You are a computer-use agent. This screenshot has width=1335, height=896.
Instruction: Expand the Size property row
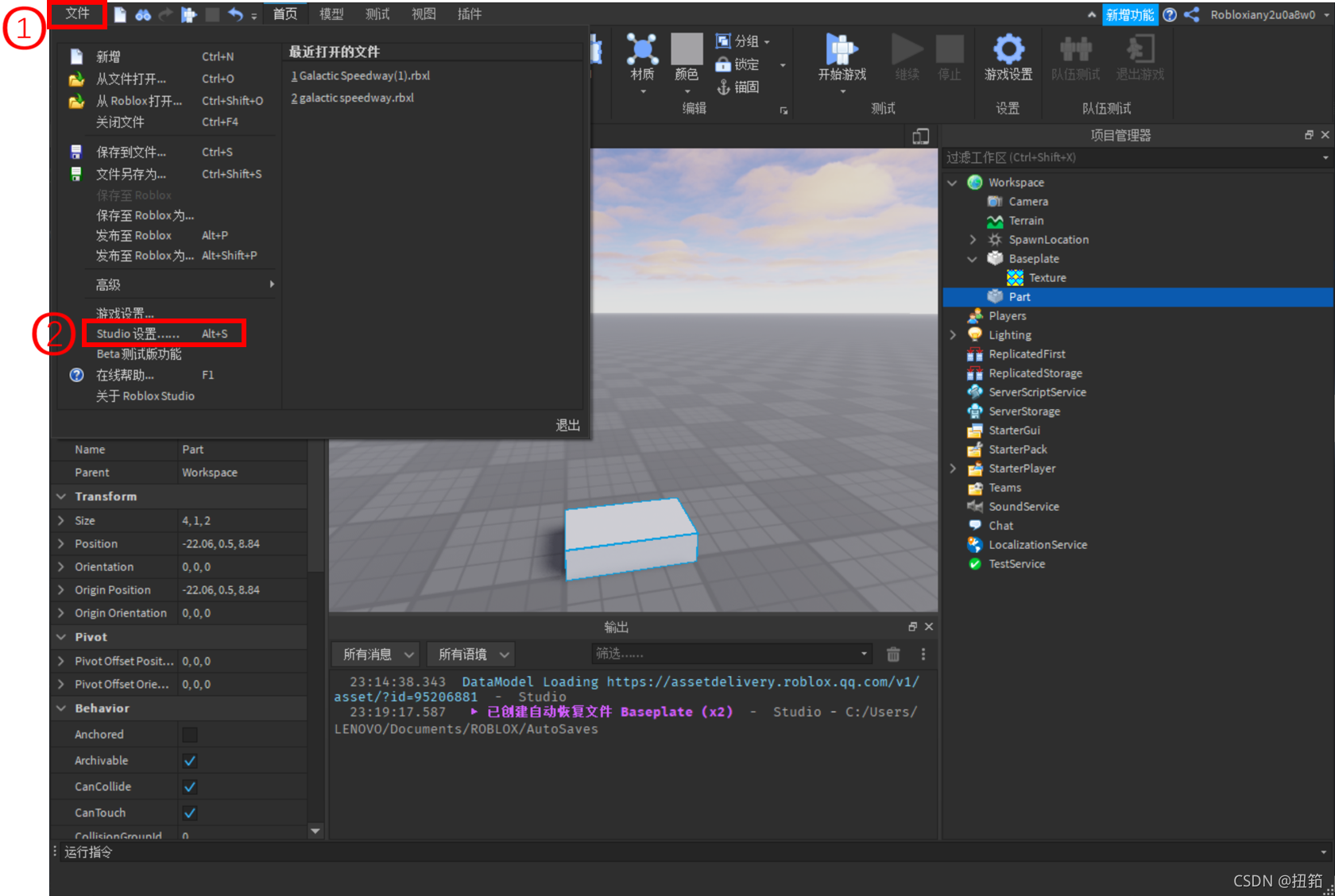61,521
